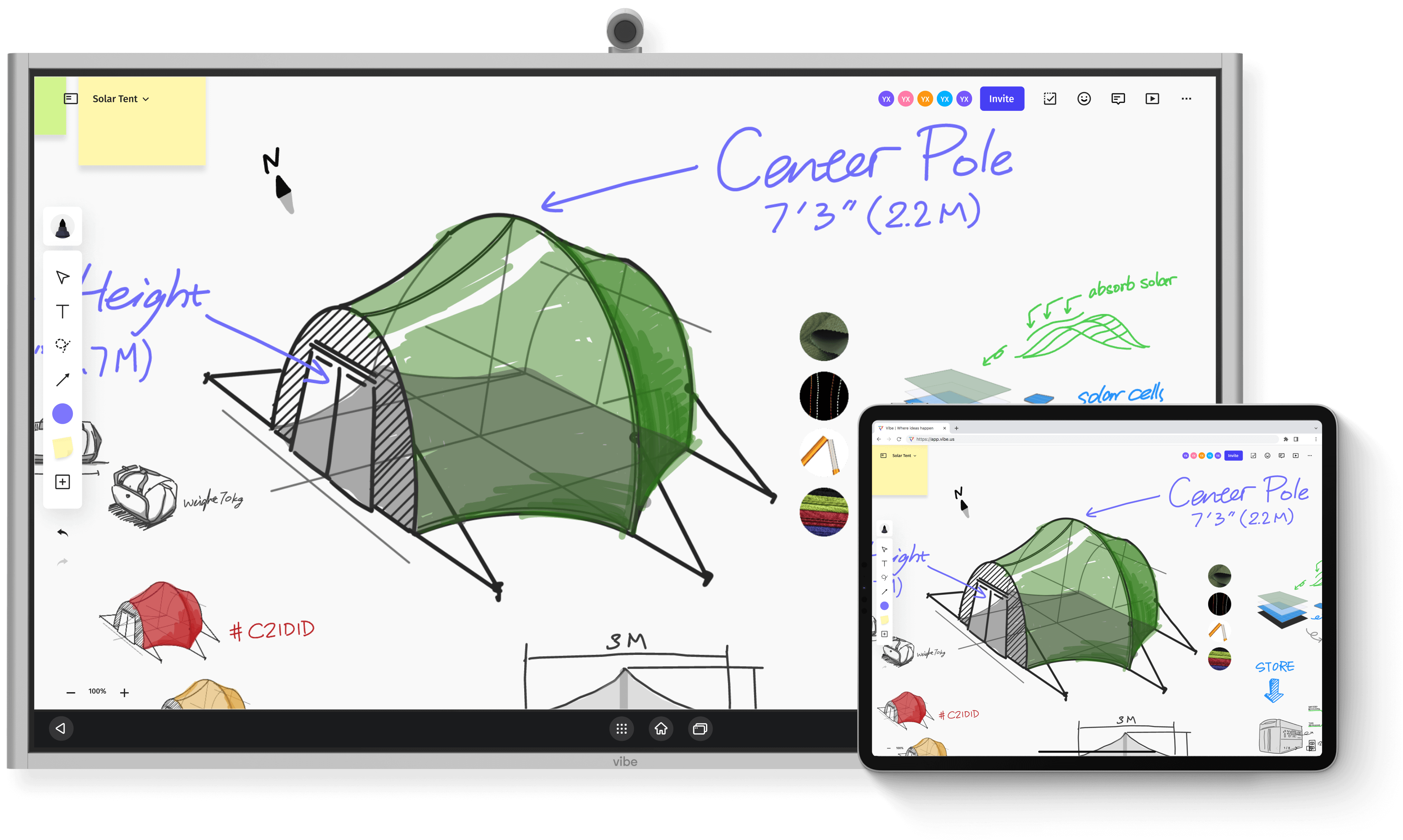Viewport: 1403px width, 840px height.
Task: Start a screen recording
Action: click(x=1152, y=98)
